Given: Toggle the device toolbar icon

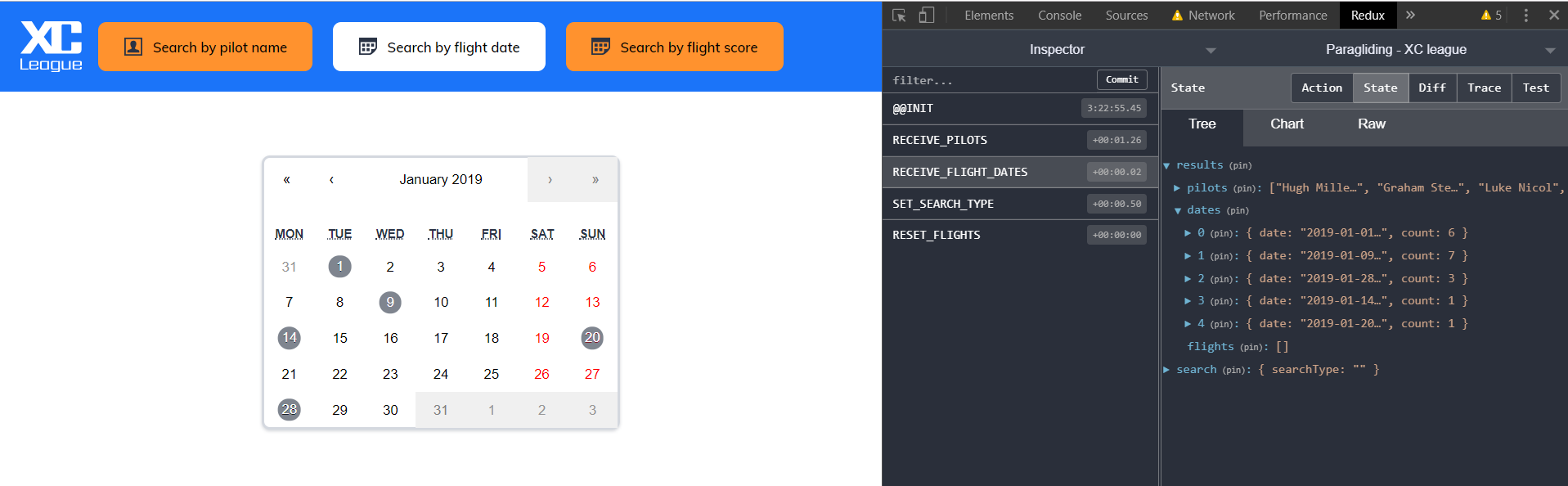Looking at the screenshot, I should (x=927, y=15).
